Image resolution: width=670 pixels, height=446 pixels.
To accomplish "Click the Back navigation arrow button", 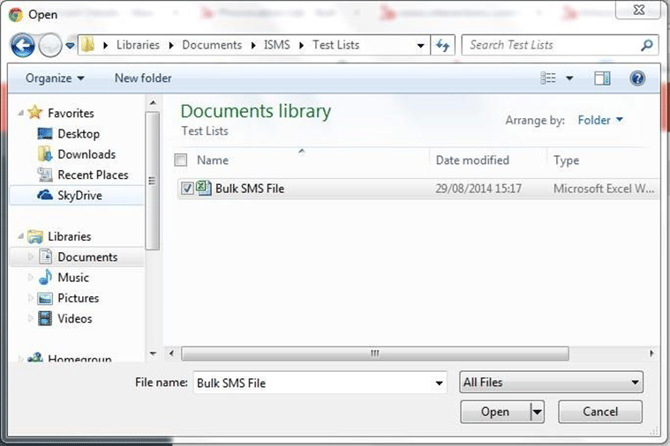I will [23, 45].
